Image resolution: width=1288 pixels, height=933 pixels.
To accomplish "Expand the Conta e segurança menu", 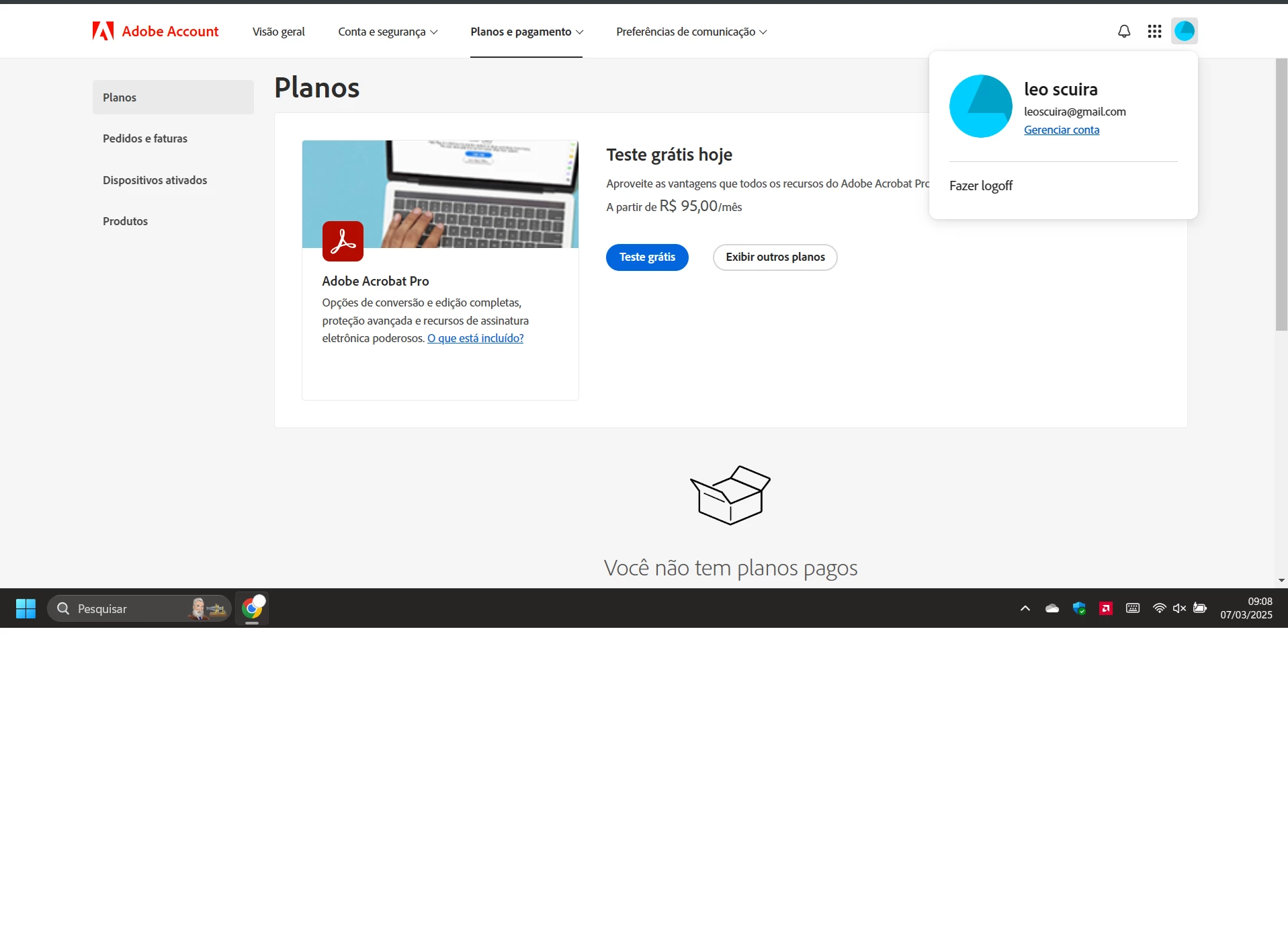I will [x=388, y=32].
